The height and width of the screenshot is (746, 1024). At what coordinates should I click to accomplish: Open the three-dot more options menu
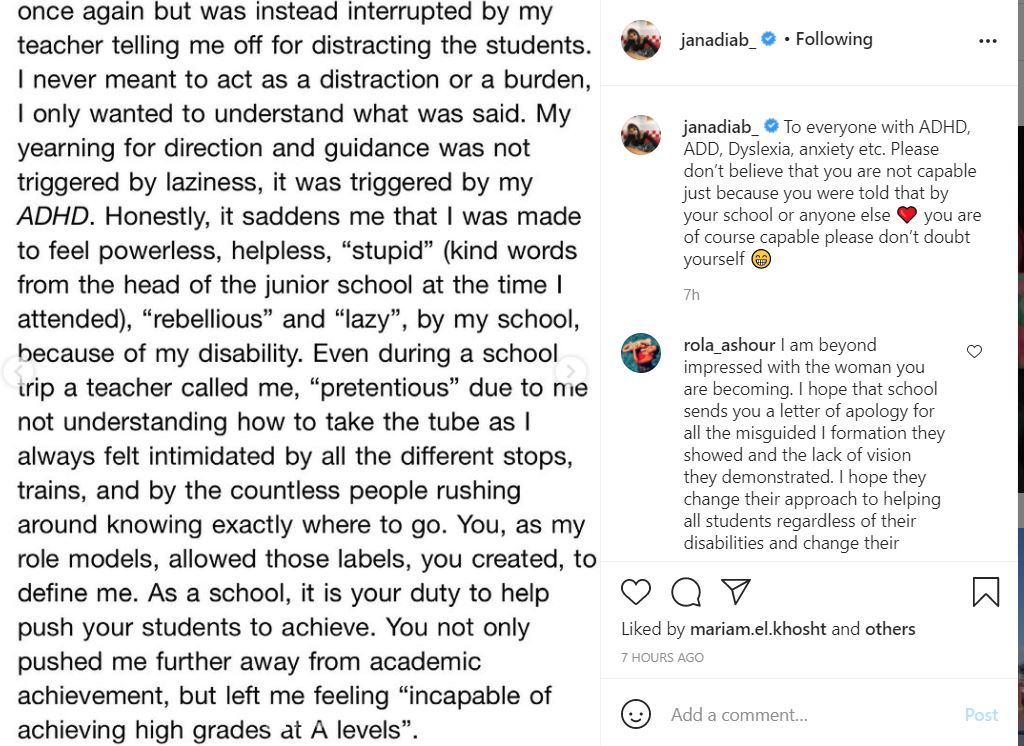click(987, 41)
